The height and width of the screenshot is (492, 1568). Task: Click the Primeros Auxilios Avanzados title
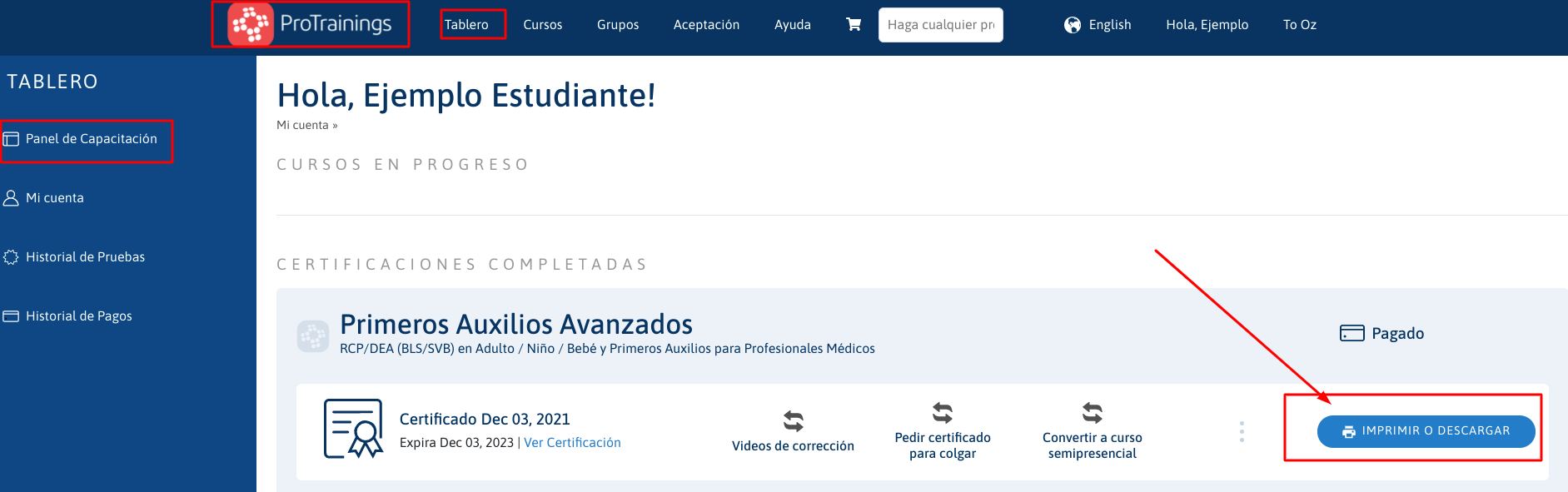(x=516, y=324)
